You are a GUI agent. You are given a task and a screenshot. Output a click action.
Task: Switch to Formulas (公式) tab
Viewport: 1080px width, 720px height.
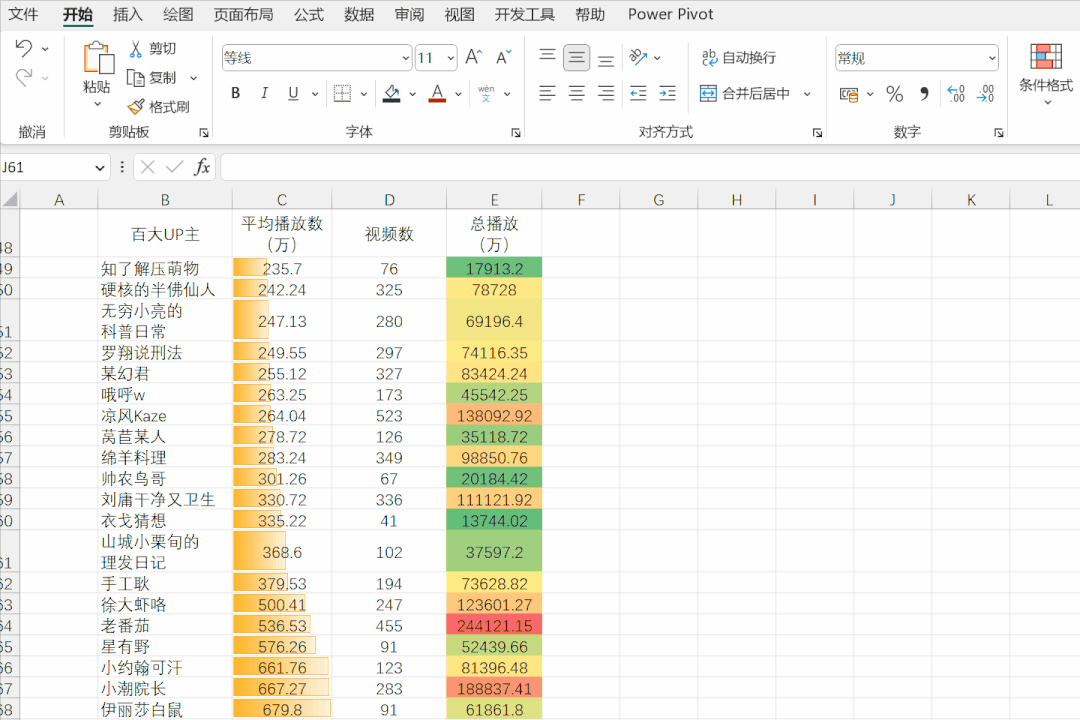[x=309, y=14]
